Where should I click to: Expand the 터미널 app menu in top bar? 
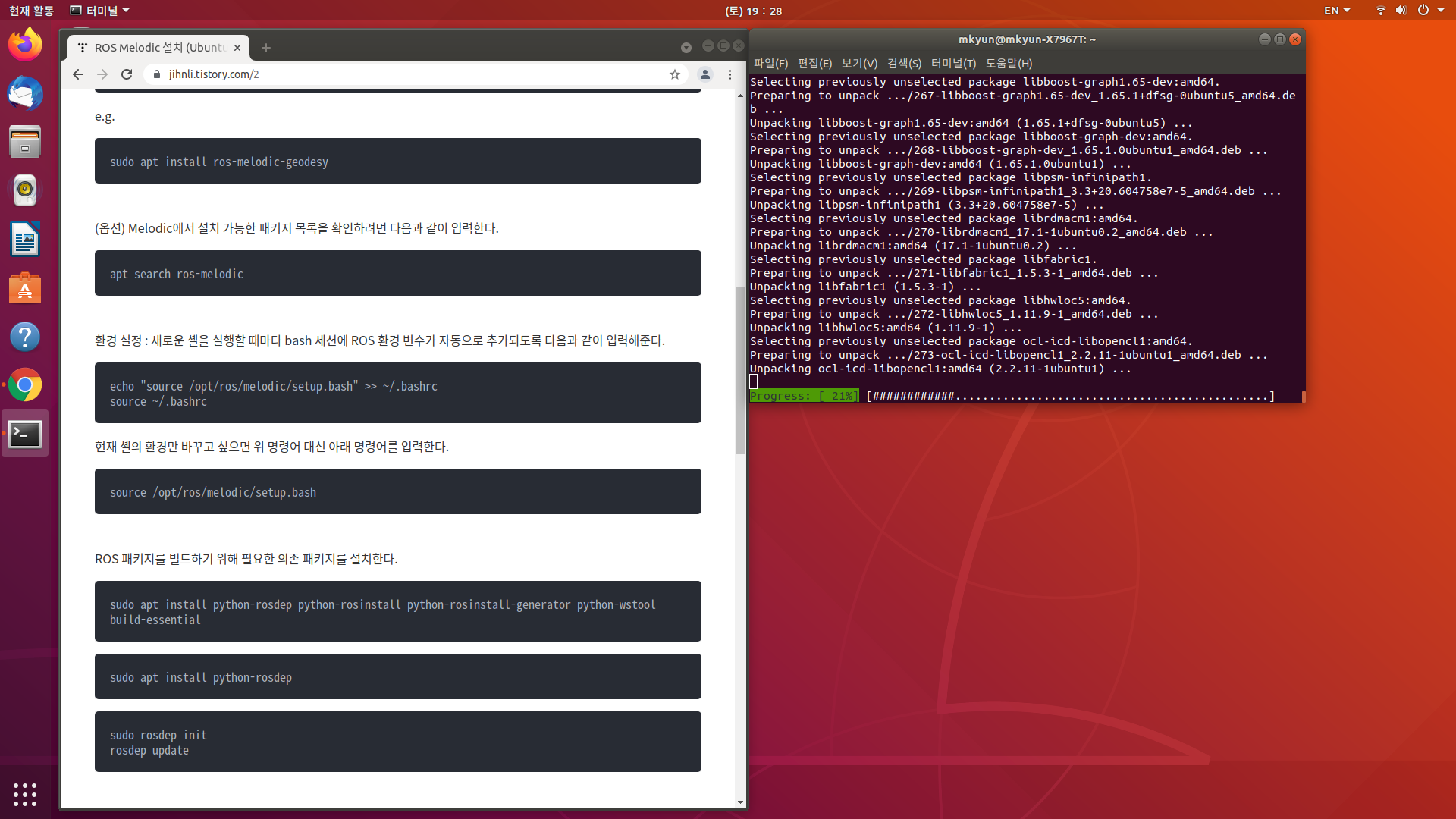(x=99, y=11)
